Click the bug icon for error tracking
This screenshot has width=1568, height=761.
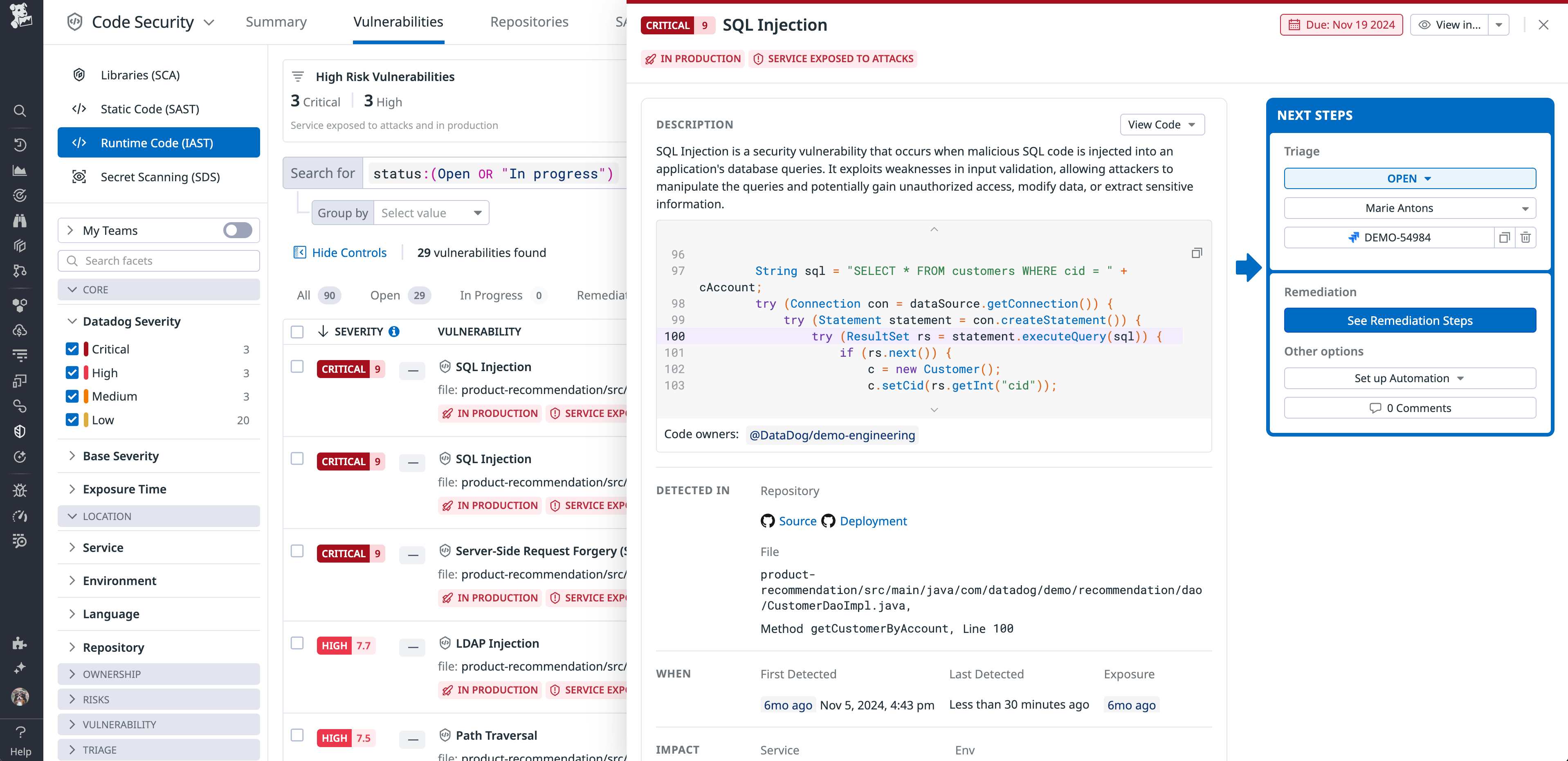click(20, 490)
